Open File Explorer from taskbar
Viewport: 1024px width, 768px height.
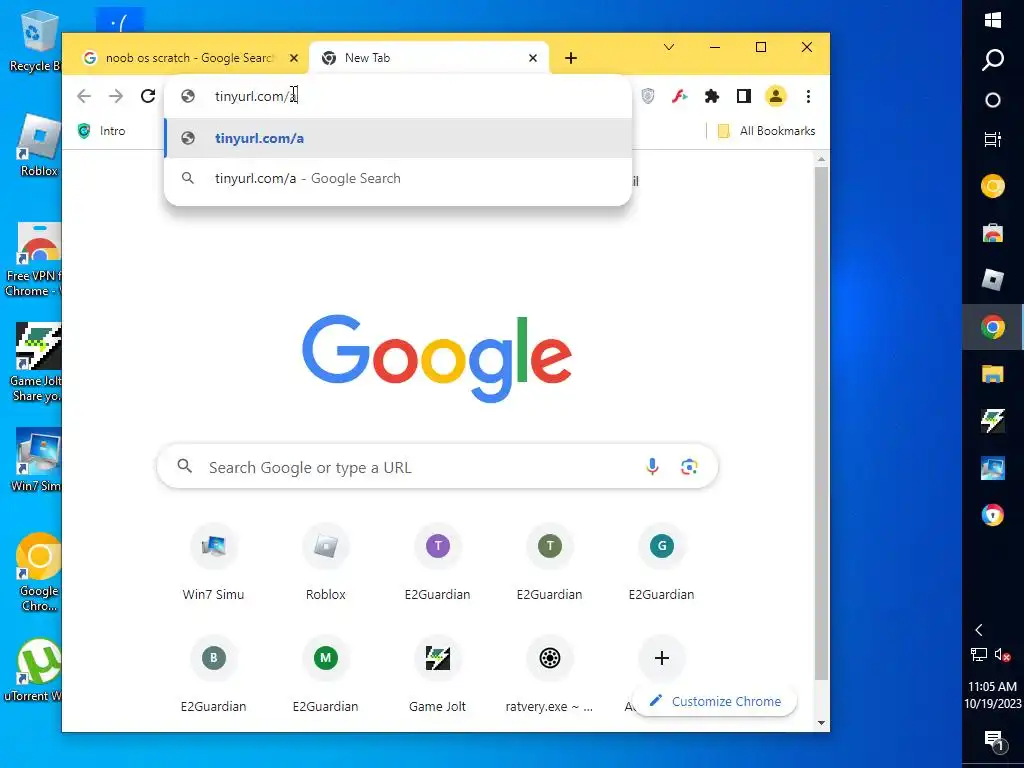tap(993, 374)
